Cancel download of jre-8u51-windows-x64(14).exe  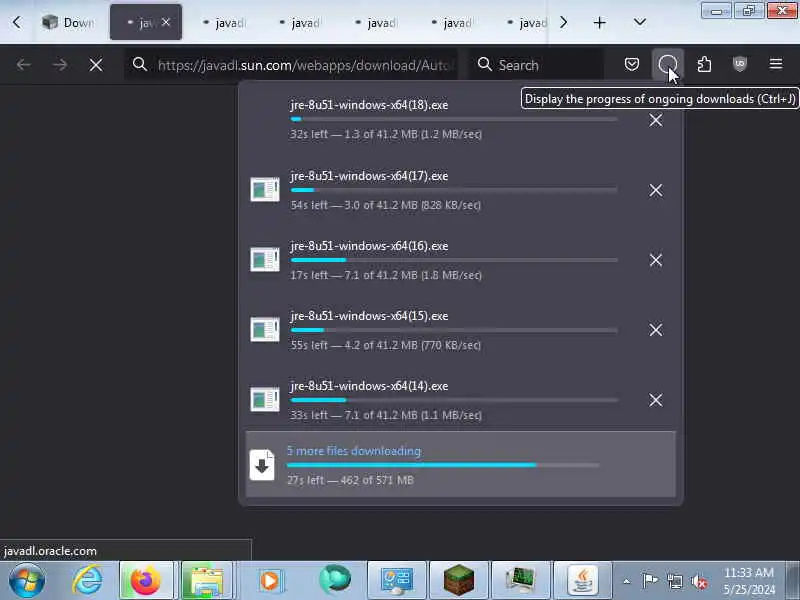(656, 400)
